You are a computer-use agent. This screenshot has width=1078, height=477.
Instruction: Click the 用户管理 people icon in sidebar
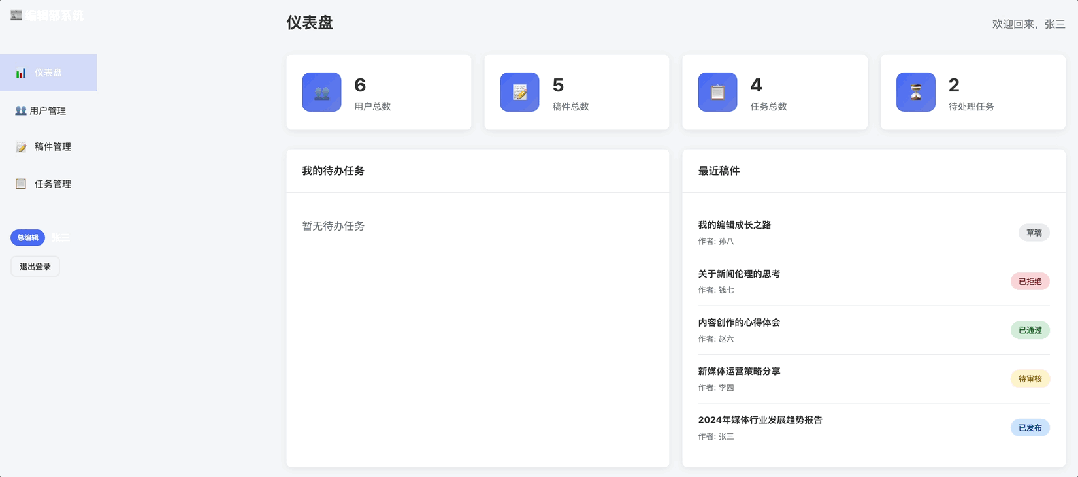[20, 110]
